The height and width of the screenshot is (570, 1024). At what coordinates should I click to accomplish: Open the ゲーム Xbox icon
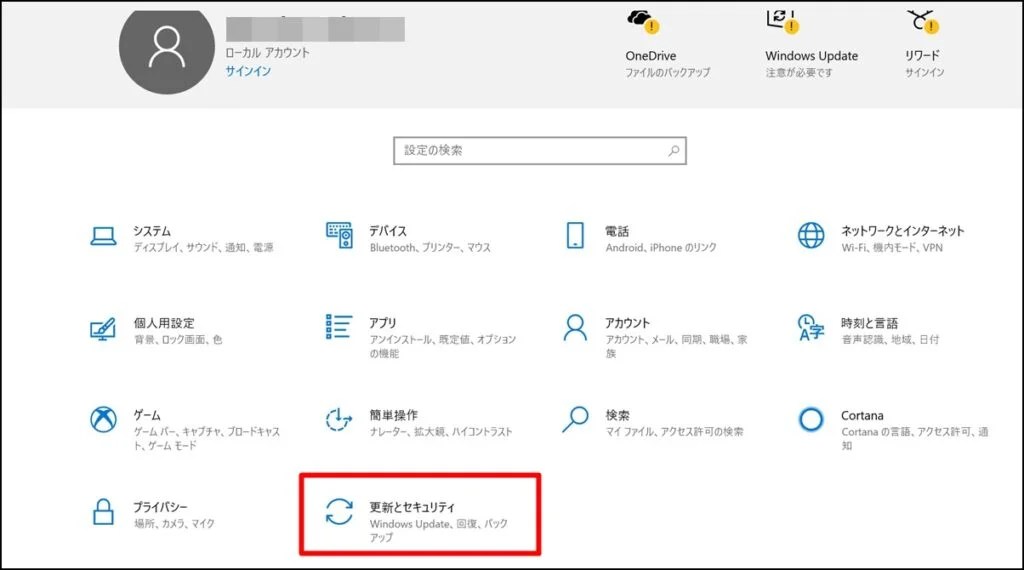[103, 420]
